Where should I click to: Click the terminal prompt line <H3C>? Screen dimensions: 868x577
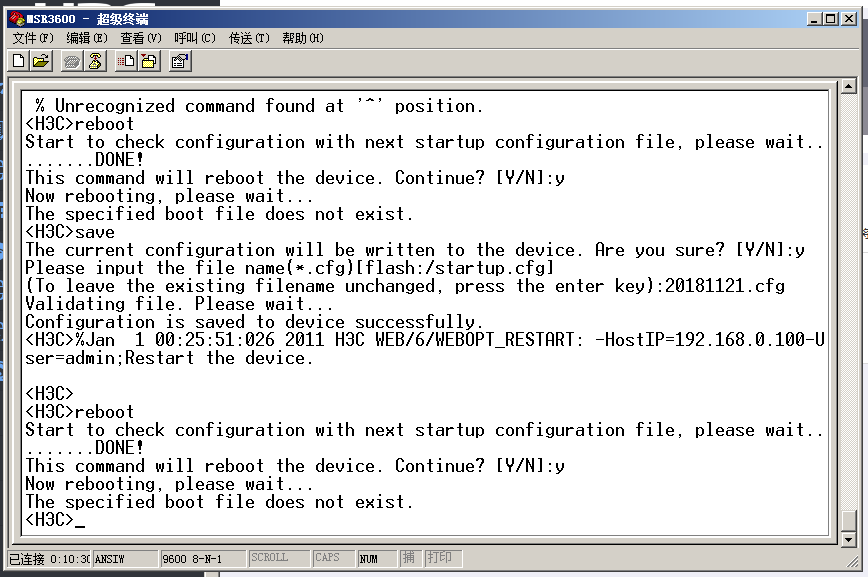point(50,520)
